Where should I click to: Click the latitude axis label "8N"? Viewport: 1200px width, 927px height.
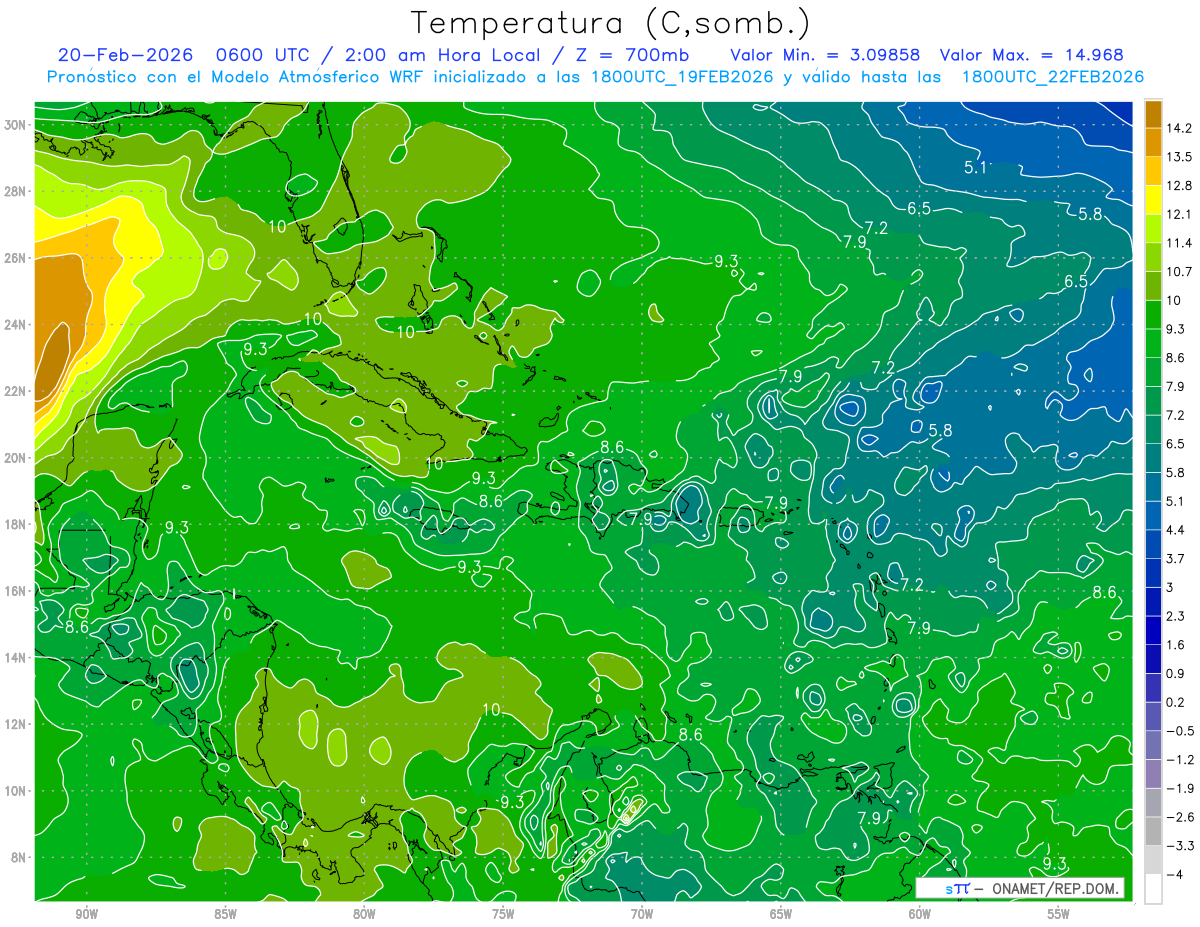(19, 858)
